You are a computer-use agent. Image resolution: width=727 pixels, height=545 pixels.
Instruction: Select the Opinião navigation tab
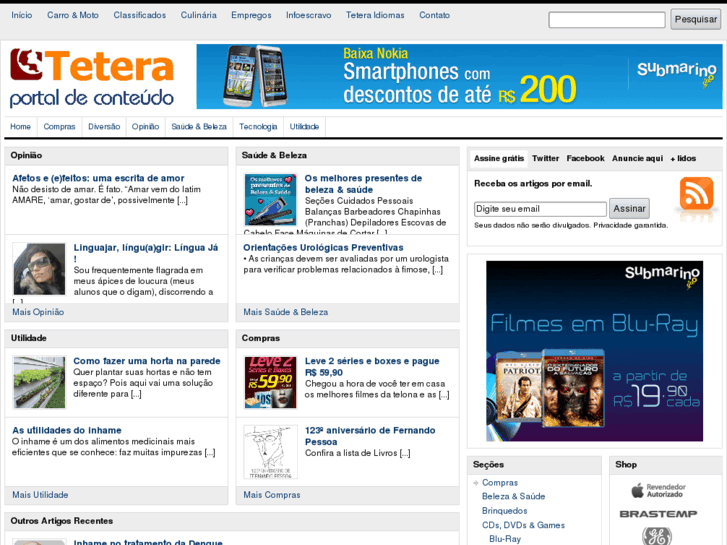tap(145, 127)
